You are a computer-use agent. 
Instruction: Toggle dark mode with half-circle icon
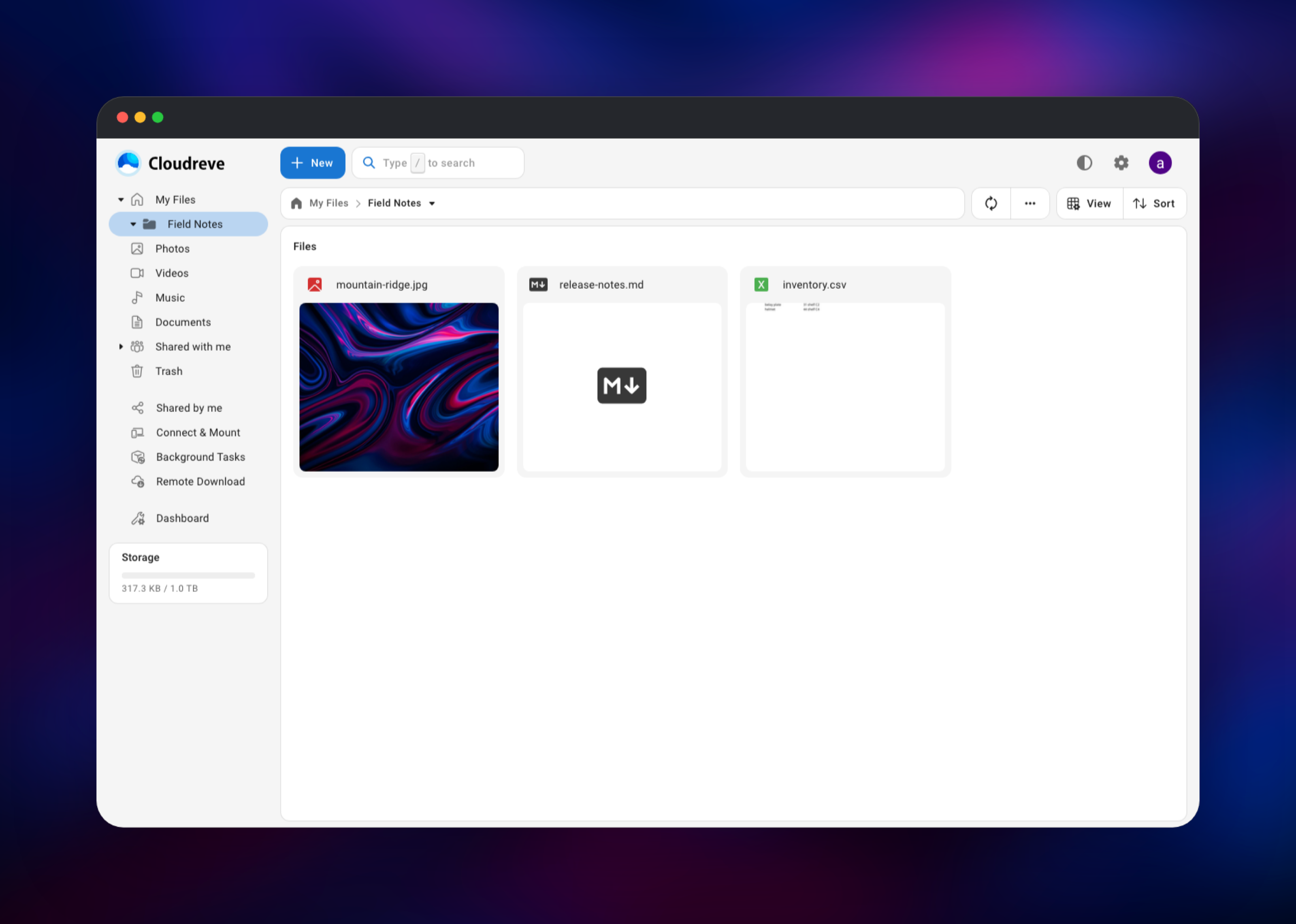[x=1084, y=163]
